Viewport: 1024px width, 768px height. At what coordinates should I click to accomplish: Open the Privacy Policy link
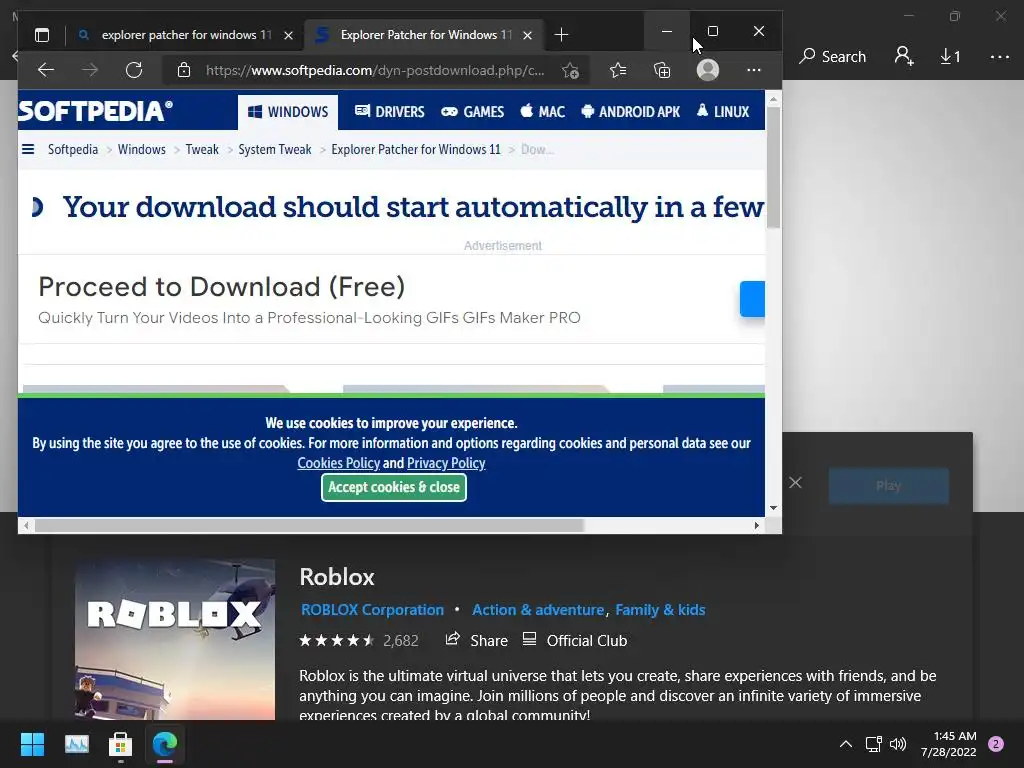tap(446, 463)
